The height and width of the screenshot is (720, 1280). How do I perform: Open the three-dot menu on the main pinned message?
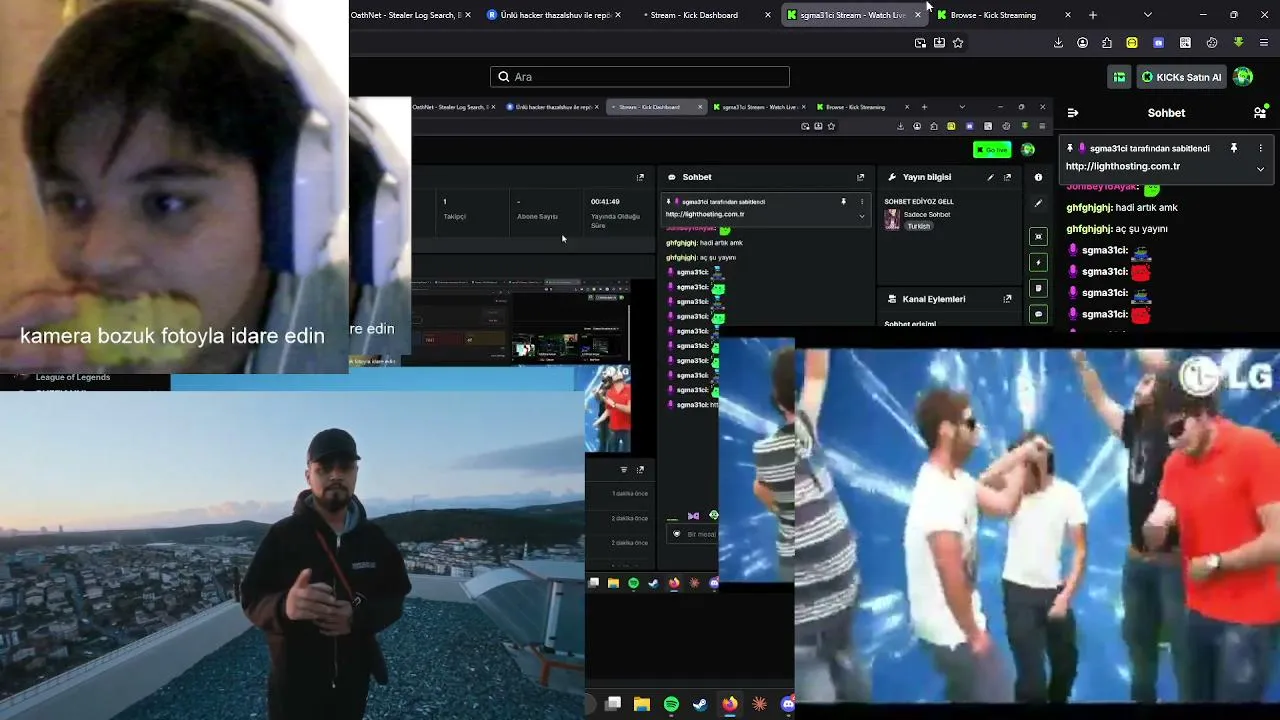(1260, 148)
